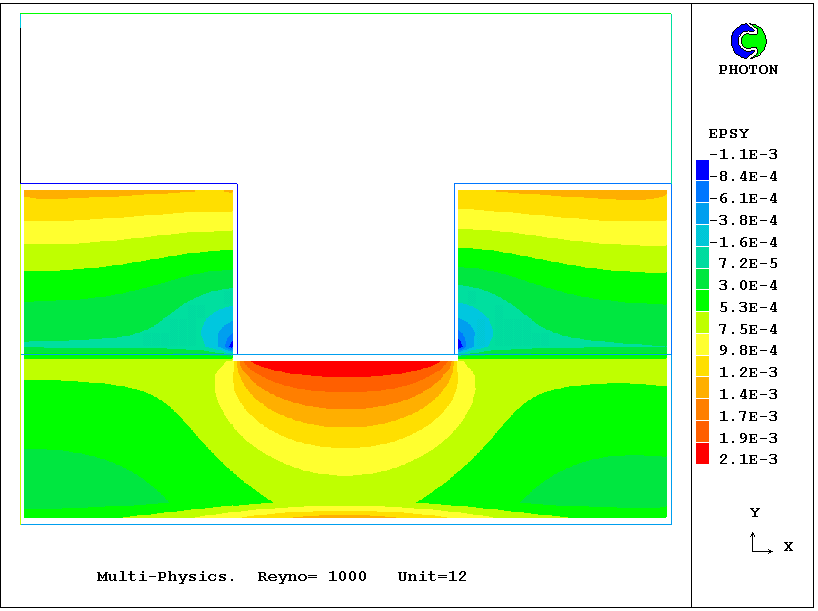Click the Multi-Physics. caption text
Image resolution: width=818 pixels, height=611 pixels.
(166, 577)
